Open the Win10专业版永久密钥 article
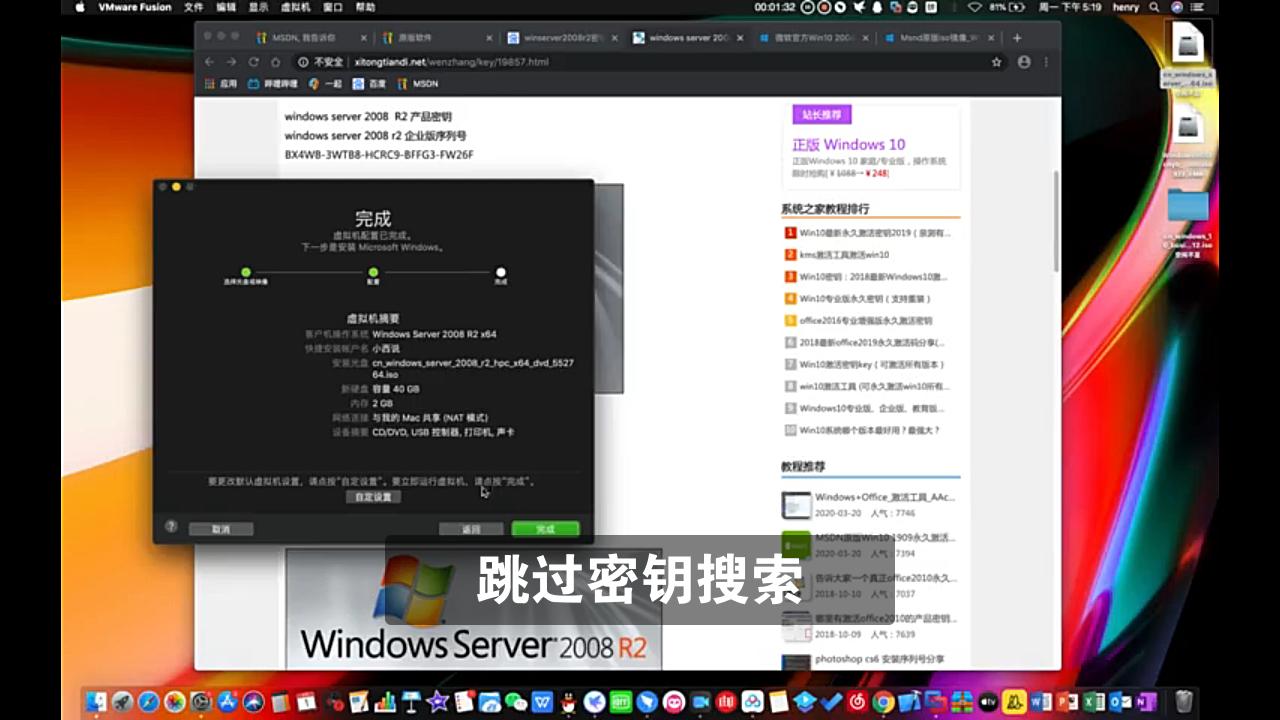The image size is (1280, 720). click(865, 299)
